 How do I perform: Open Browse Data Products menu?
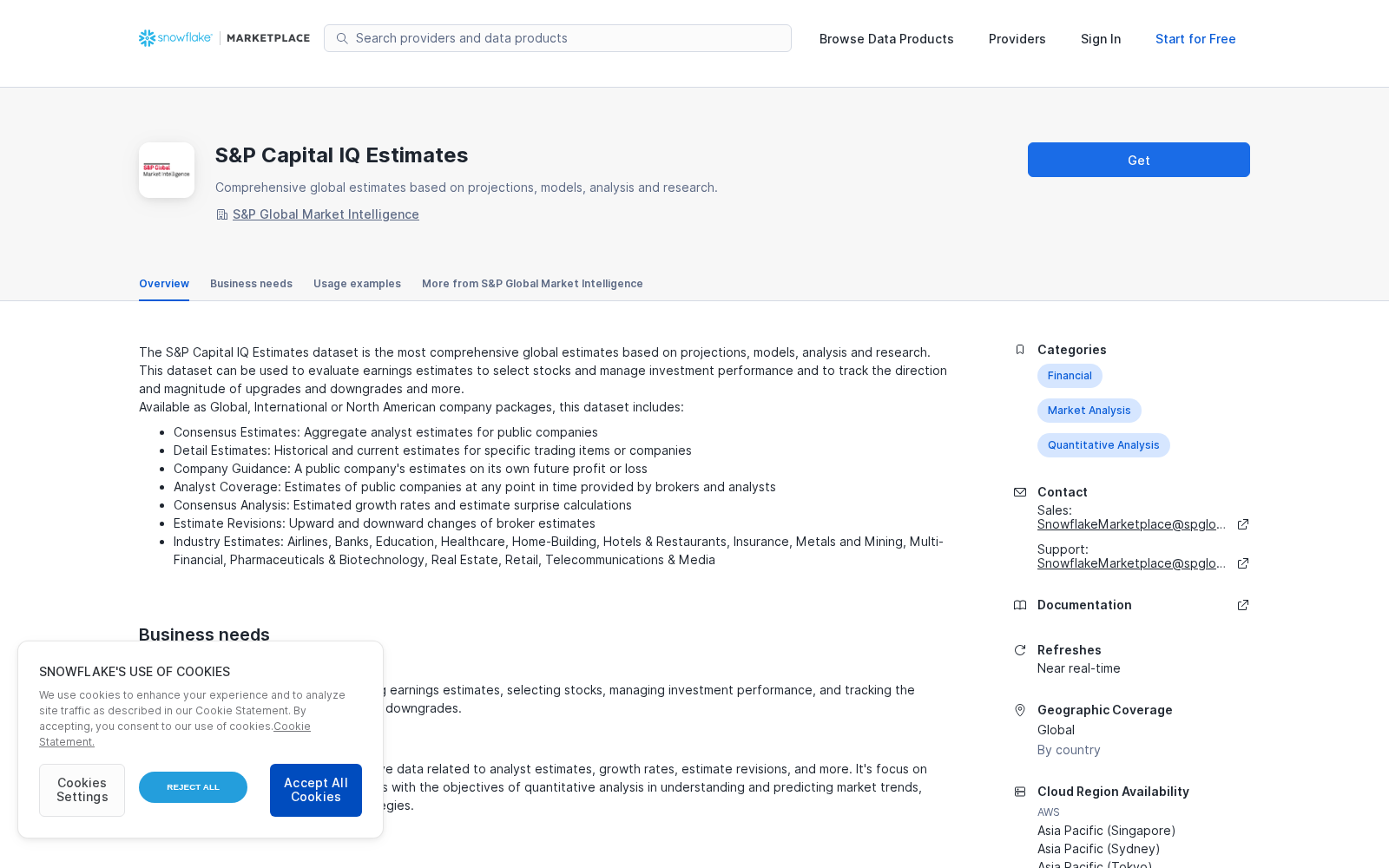pos(886,39)
